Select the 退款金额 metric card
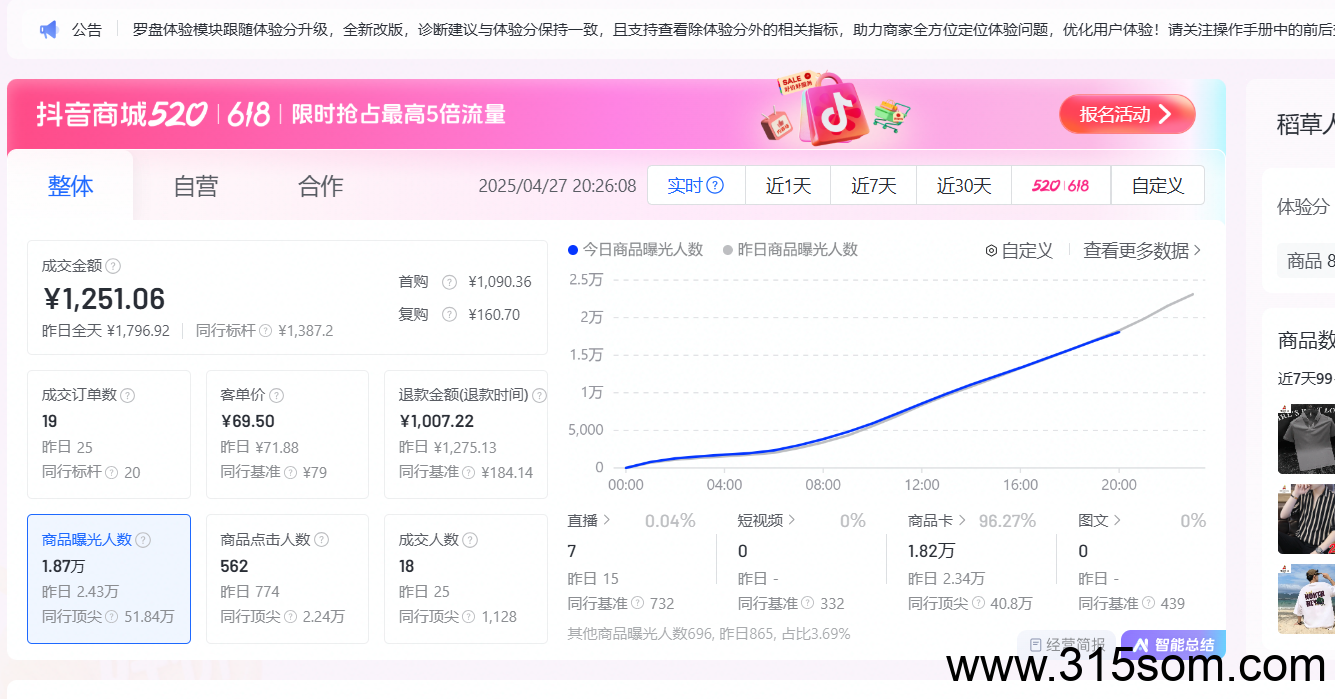The width and height of the screenshot is (1335, 699). 466,435
